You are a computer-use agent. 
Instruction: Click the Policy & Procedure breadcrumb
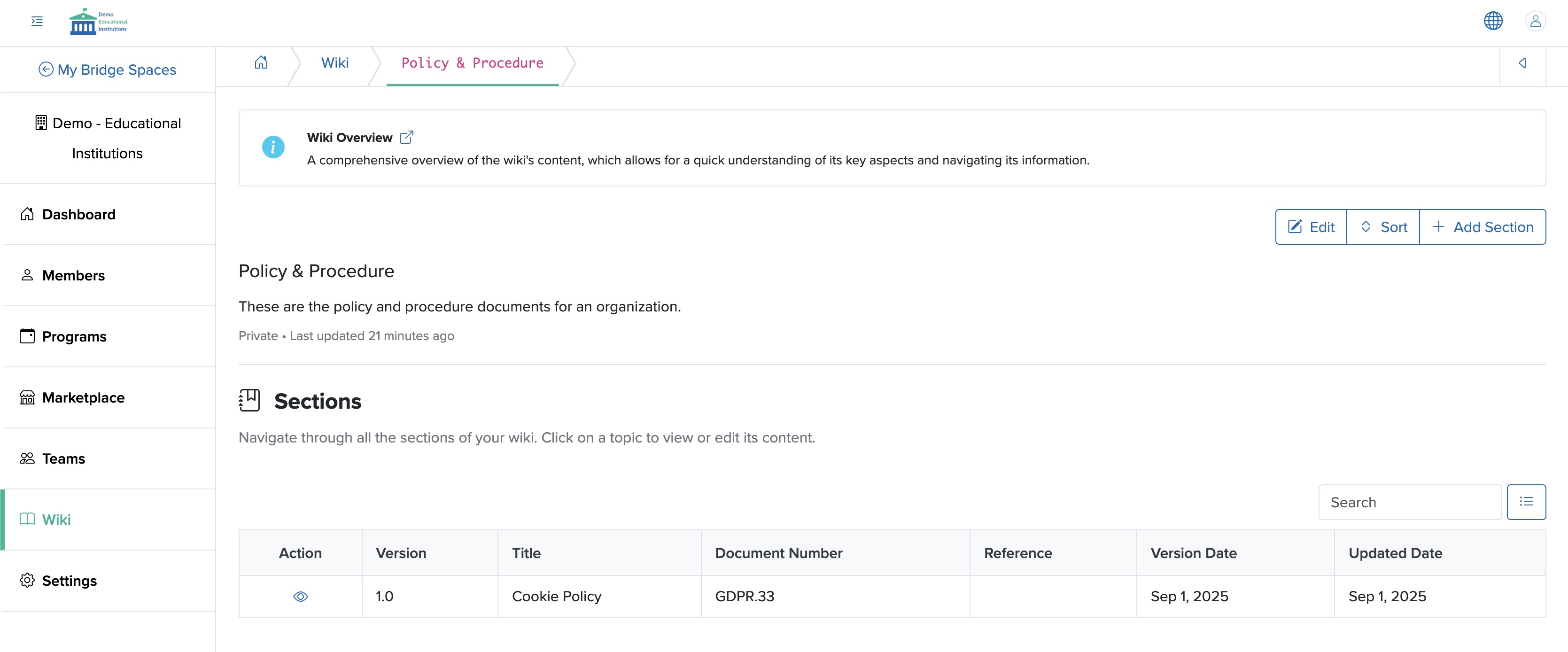click(x=473, y=62)
